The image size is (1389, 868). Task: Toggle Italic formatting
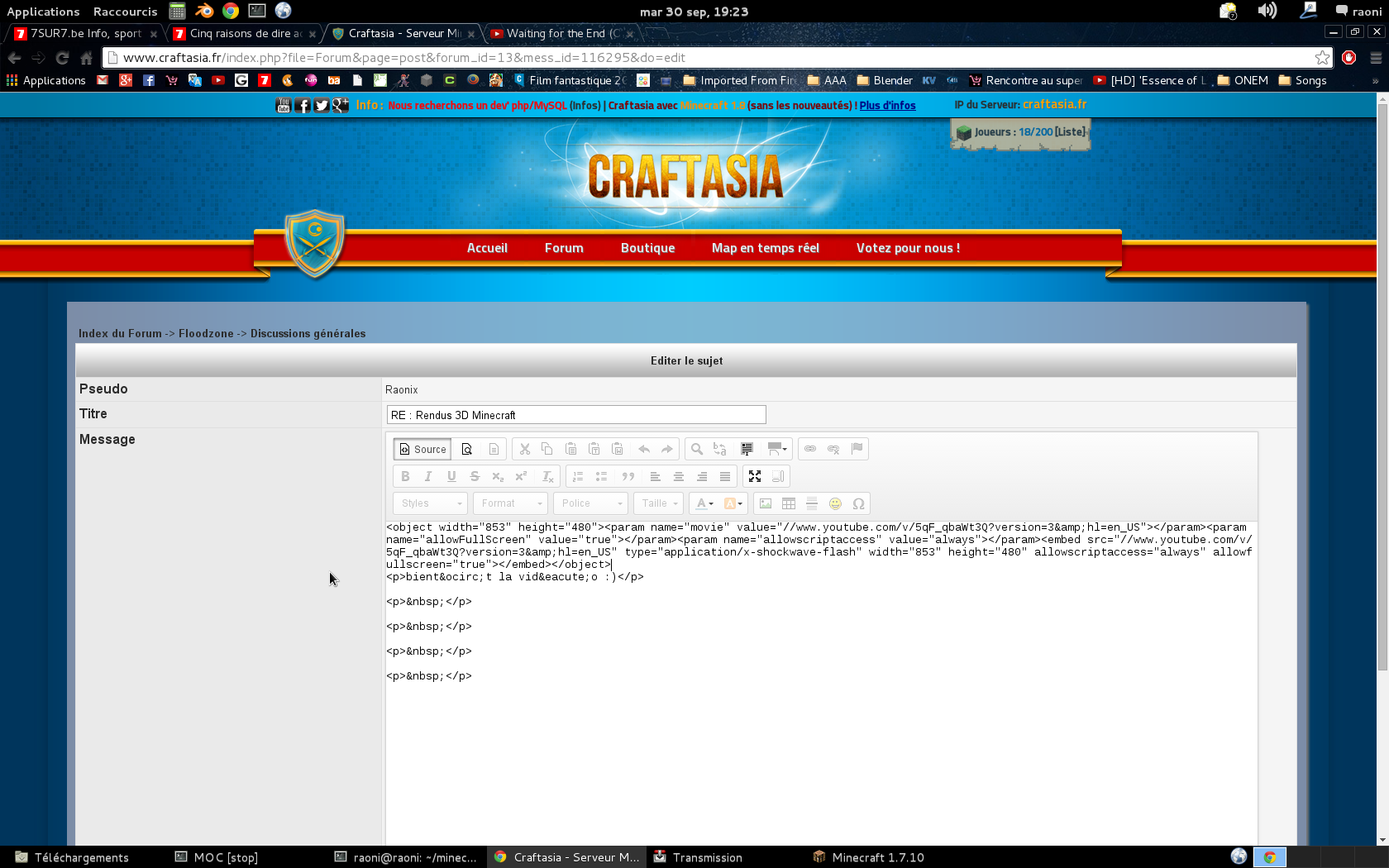(x=428, y=476)
